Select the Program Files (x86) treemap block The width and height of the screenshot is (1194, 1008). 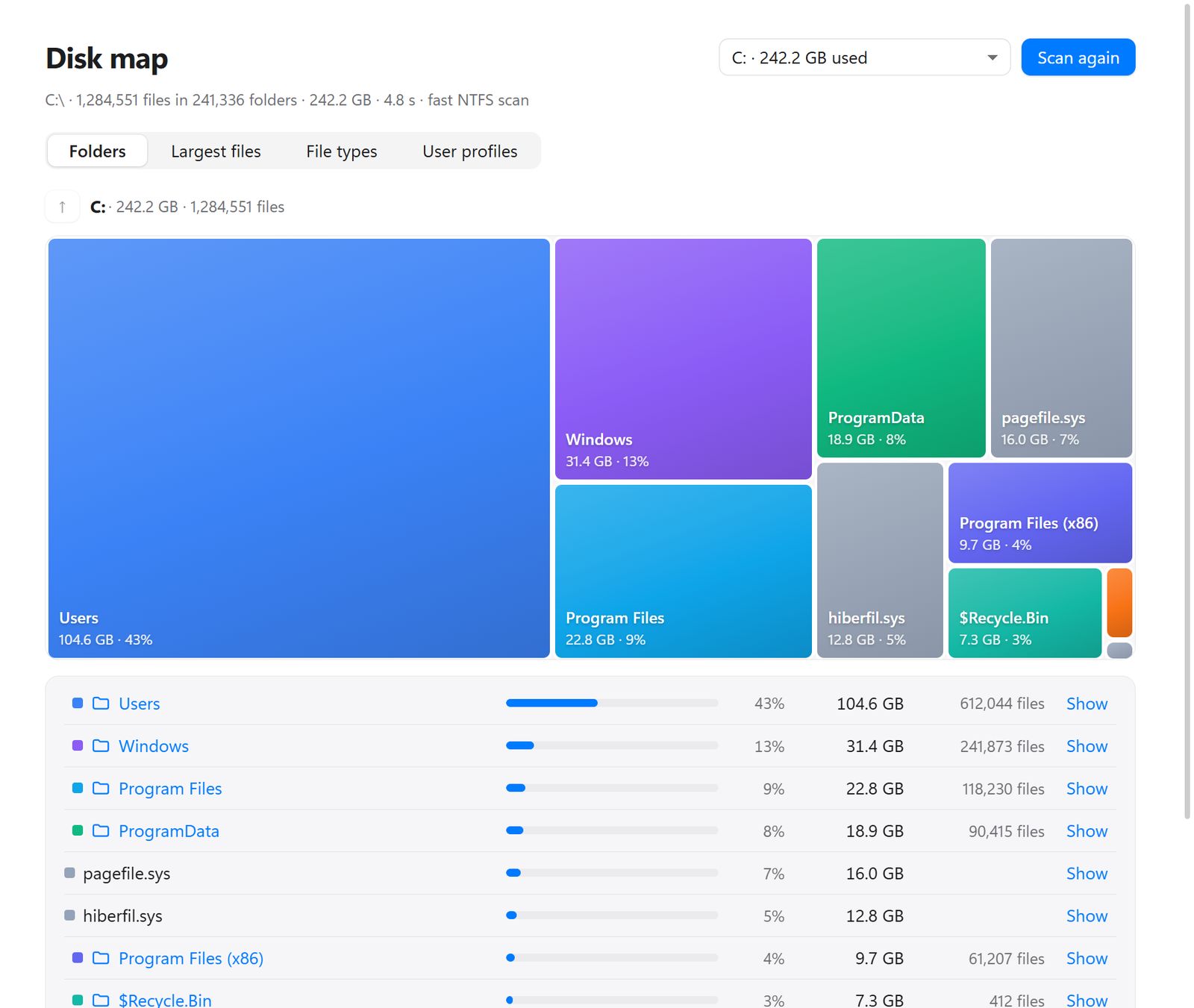tap(1040, 513)
